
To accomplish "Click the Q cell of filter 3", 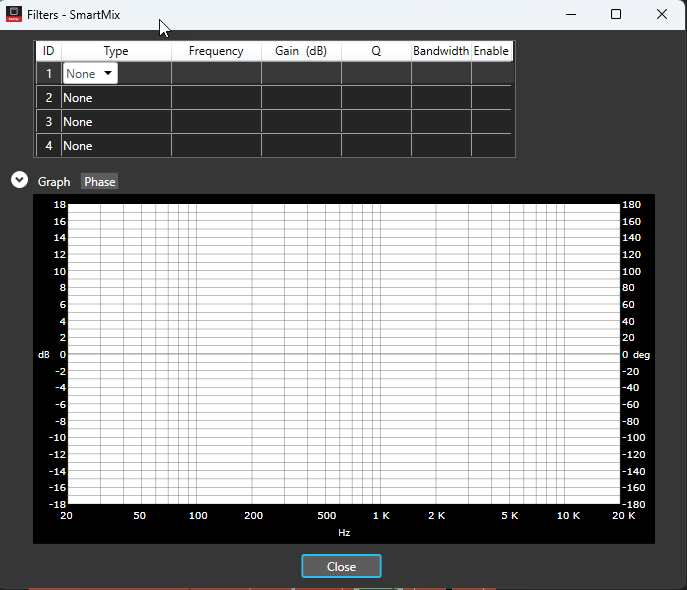I will [x=376, y=122].
